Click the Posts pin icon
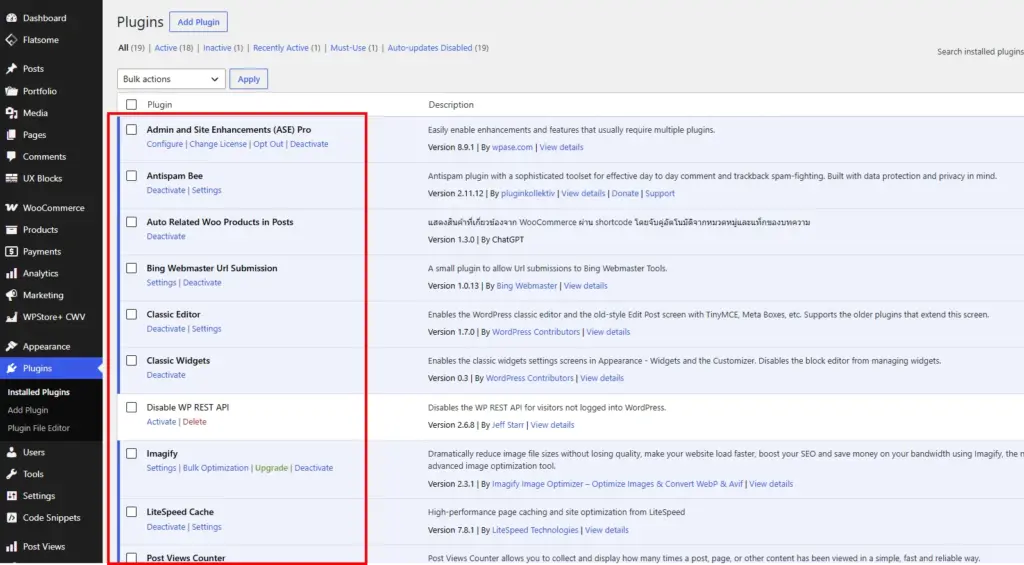The width and height of the screenshot is (1024, 565). [12, 69]
